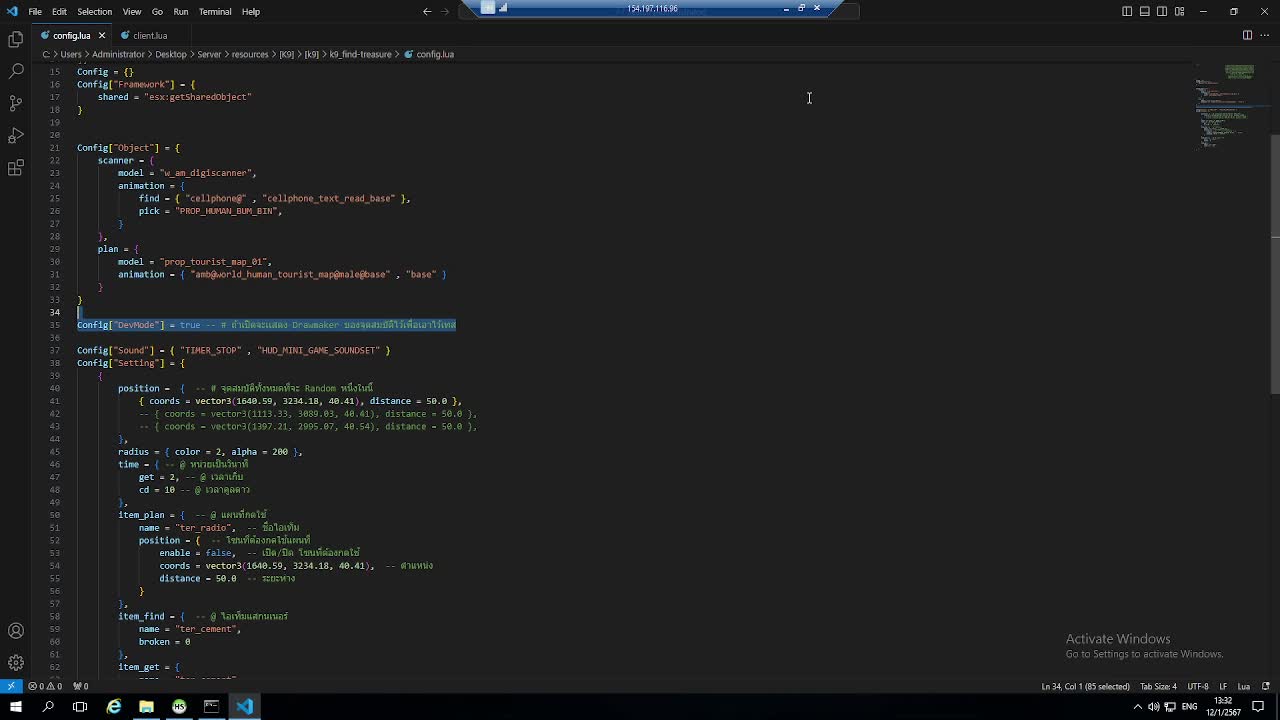Viewport: 1280px width, 720px height.
Task: Toggle the bottom panel layout button
Action: click(x=1144, y=11)
